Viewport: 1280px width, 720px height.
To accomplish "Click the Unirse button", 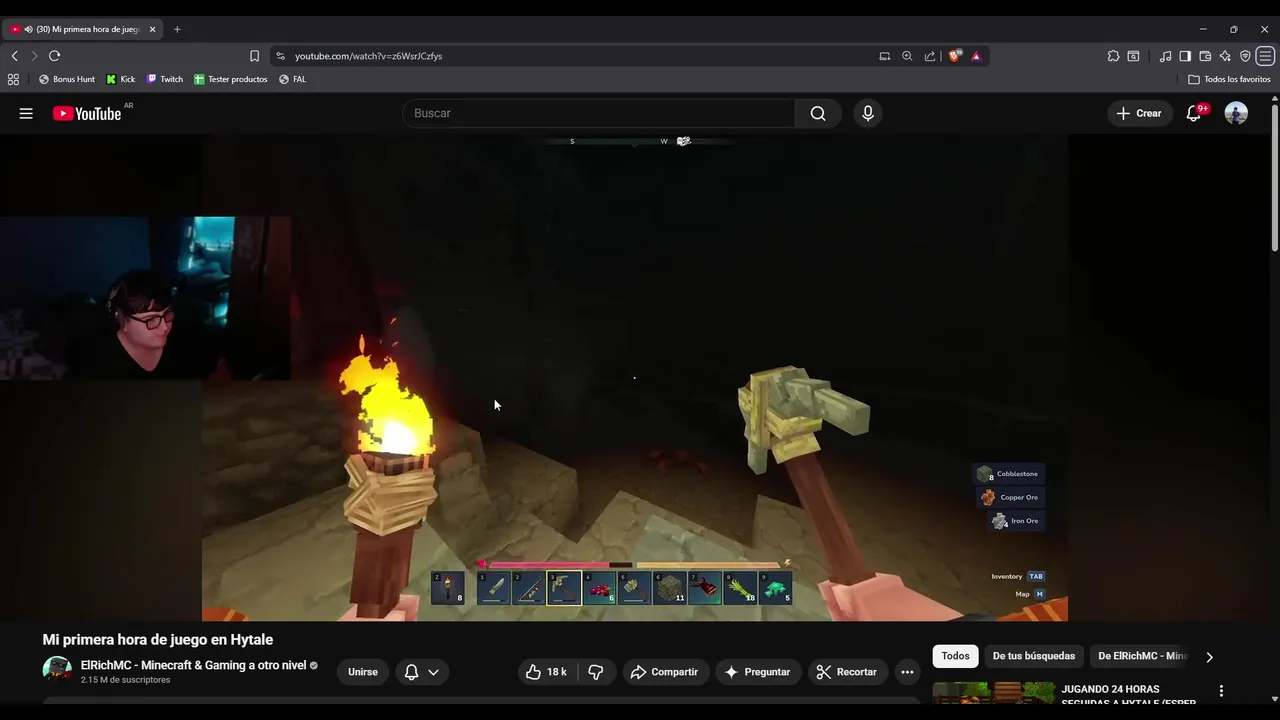I will click(x=363, y=672).
